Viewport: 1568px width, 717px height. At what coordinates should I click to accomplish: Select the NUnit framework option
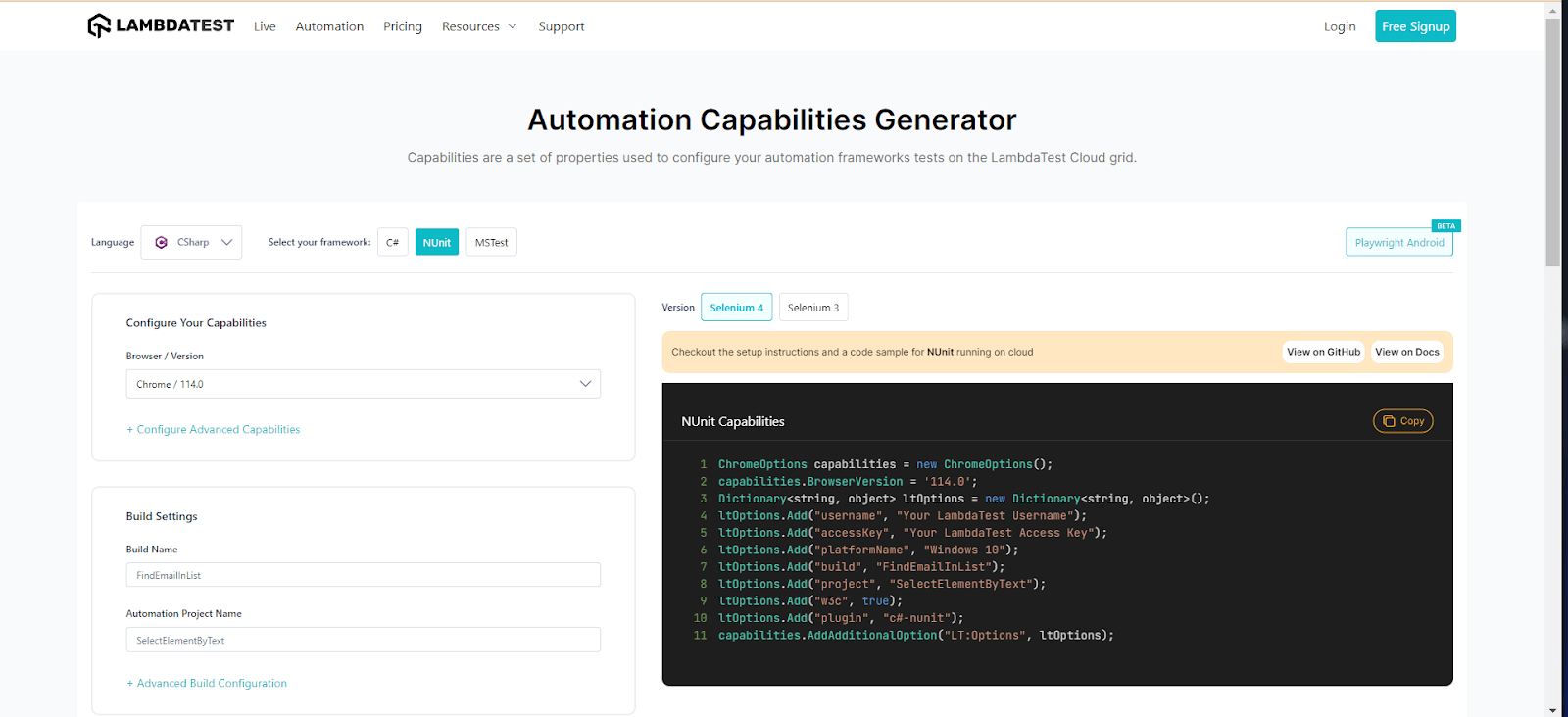(436, 242)
